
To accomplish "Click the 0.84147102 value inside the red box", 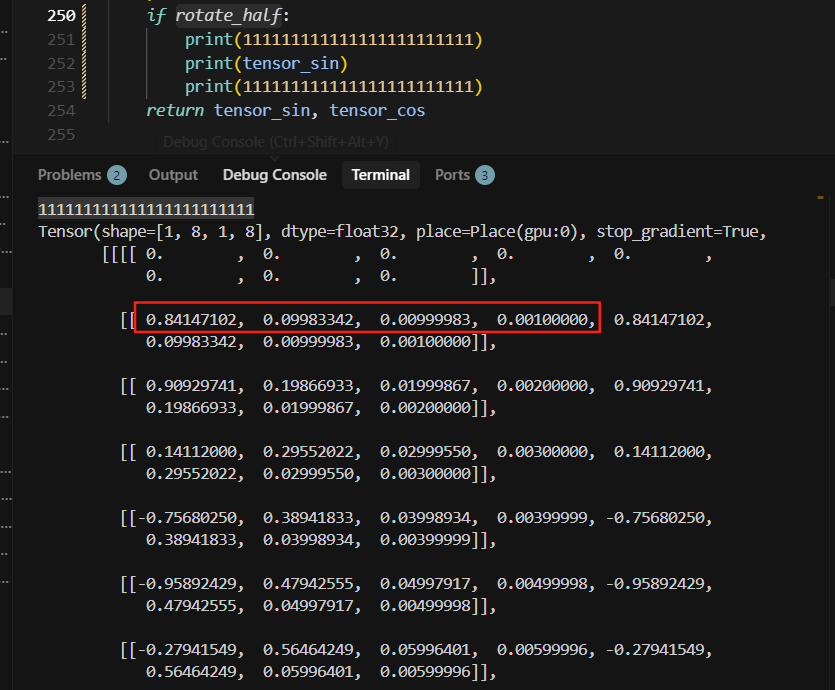I will (195, 319).
